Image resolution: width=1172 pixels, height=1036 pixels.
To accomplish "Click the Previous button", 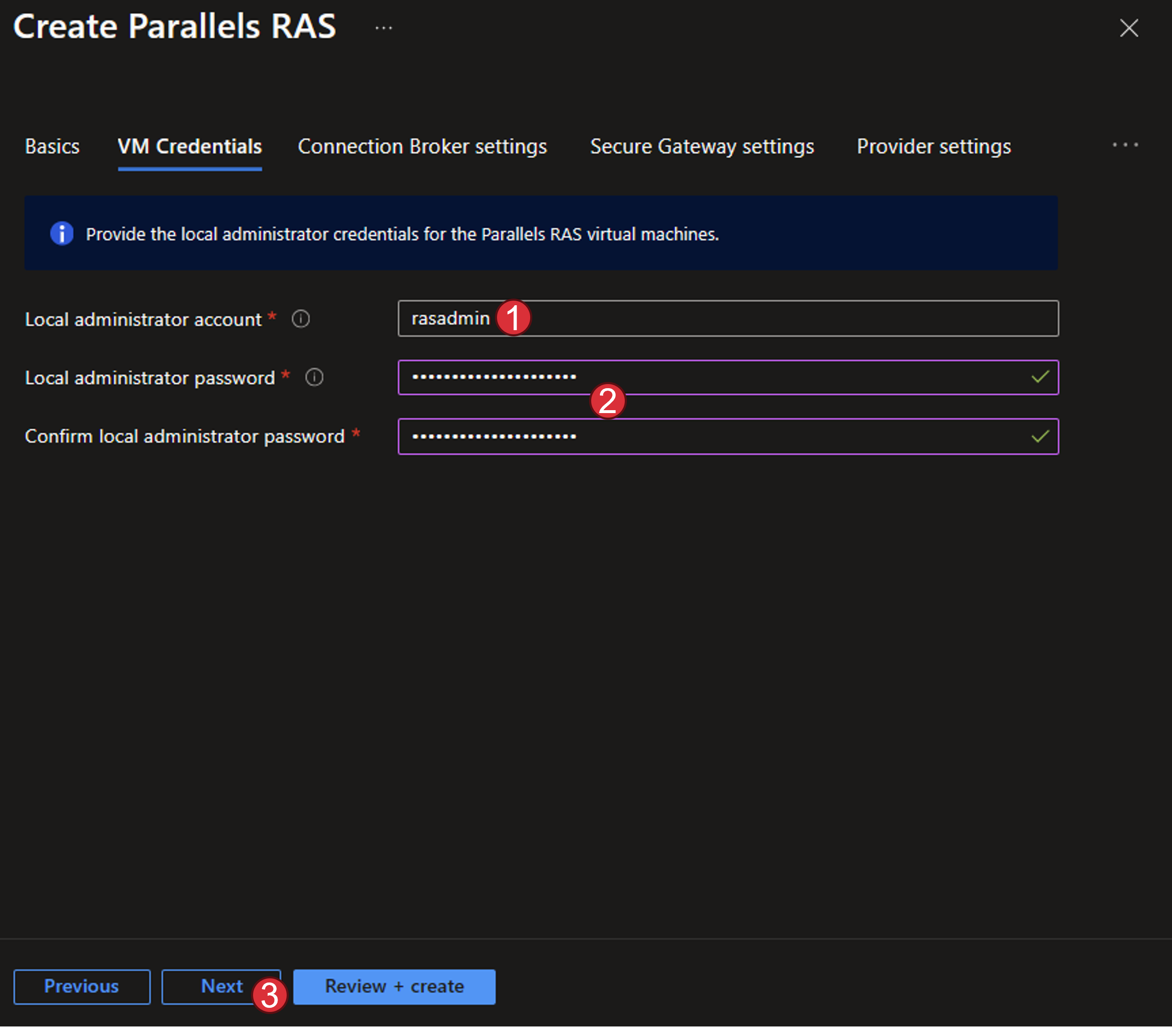I will [x=82, y=986].
